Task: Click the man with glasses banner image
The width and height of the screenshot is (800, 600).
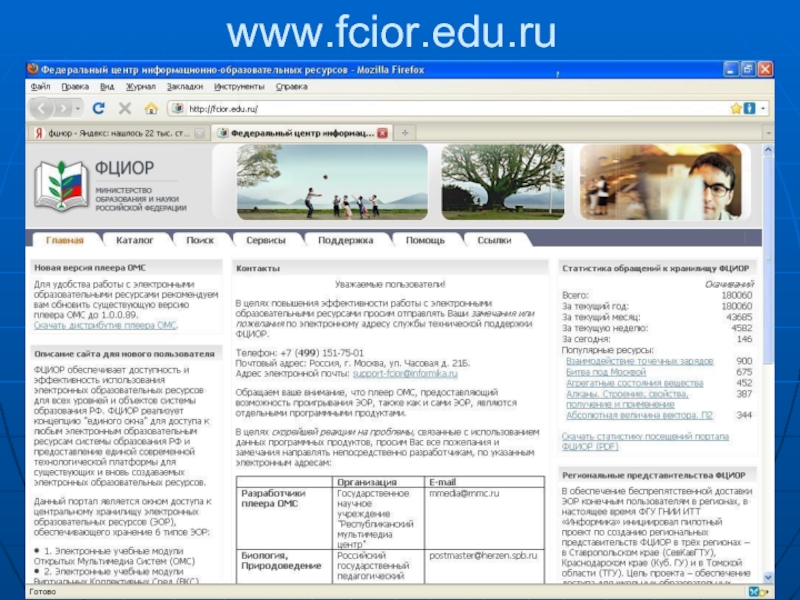Action: [x=660, y=182]
